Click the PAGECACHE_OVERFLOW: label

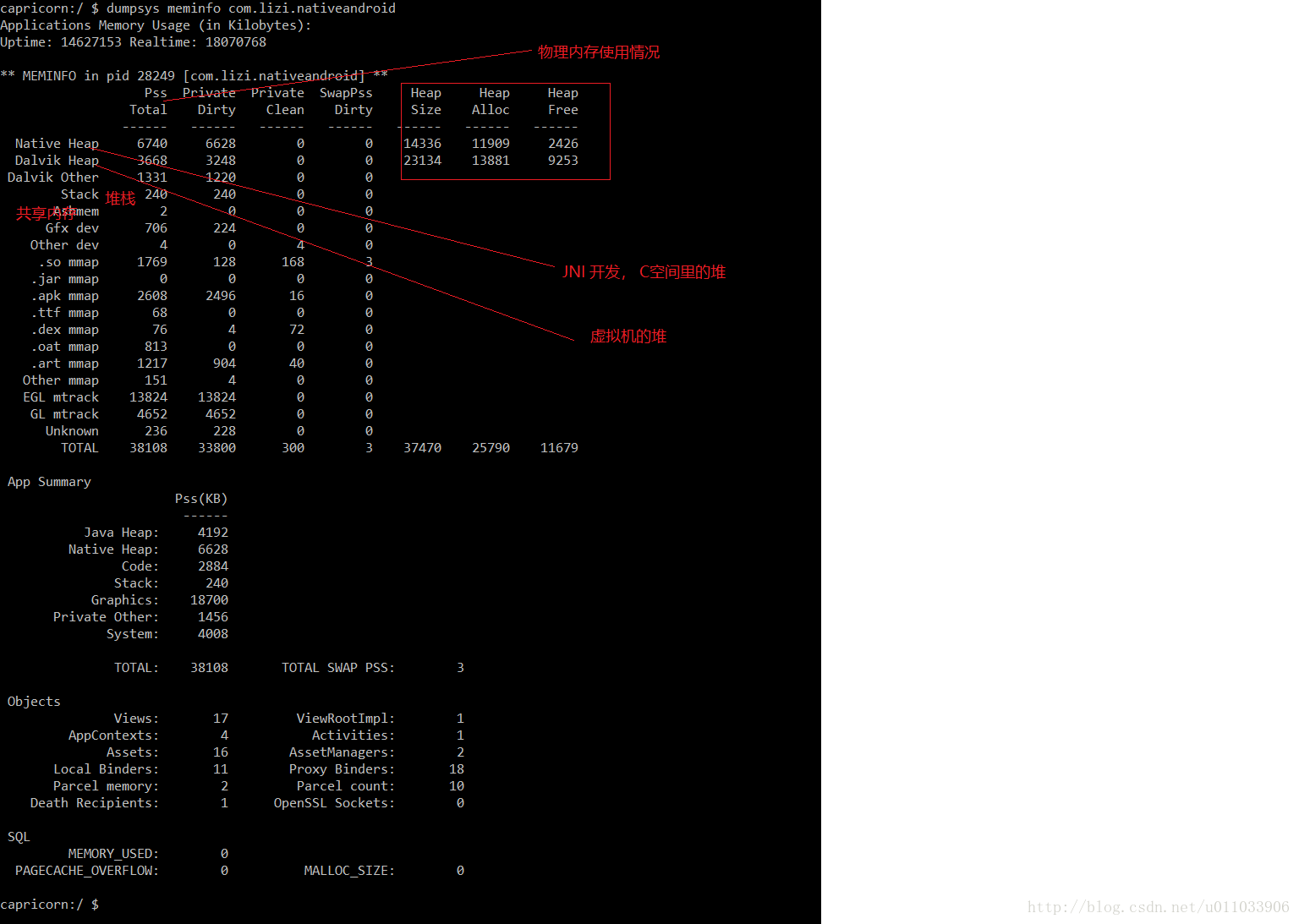tap(87, 871)
